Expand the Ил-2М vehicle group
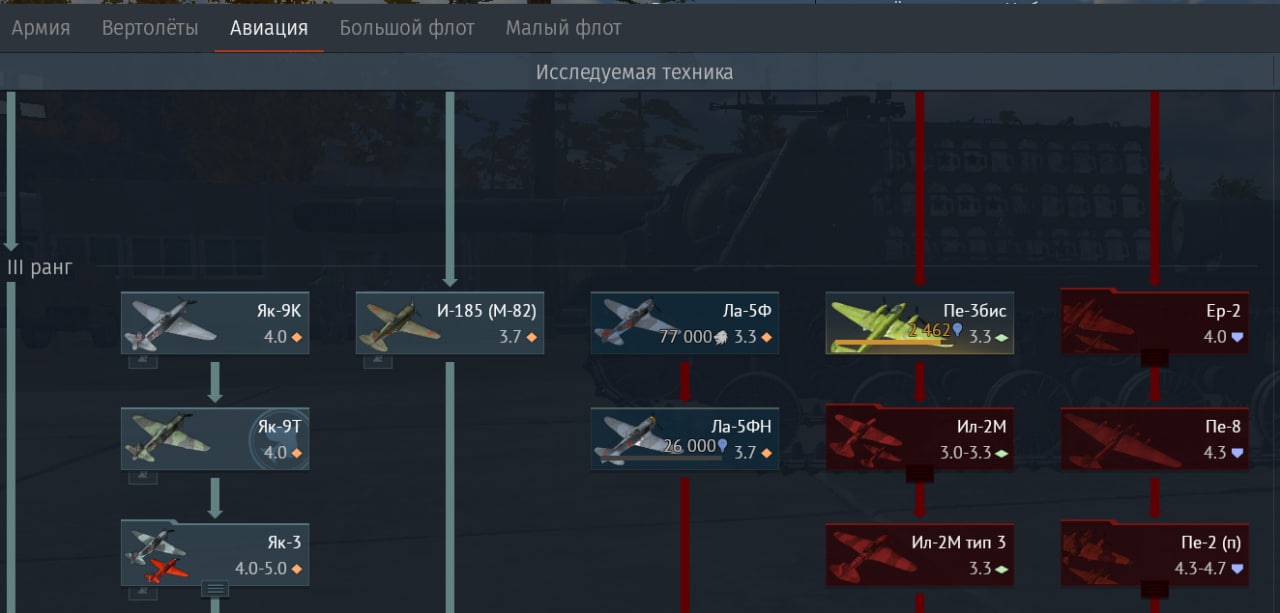 tap(920, 473)
